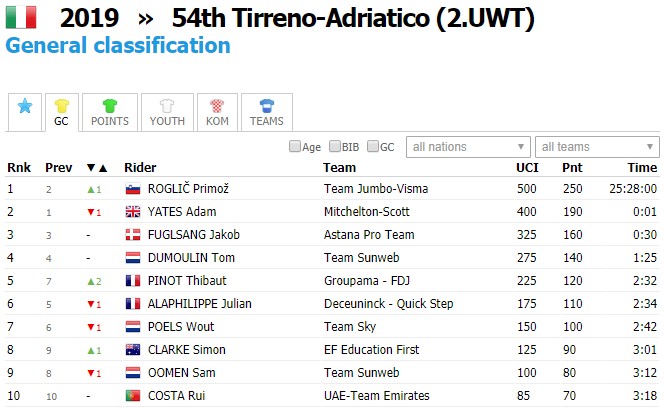Image resolution: width=664 pixels, height=408 pixels.
Task: Click the blue TEAMS jersey icon
Action: (266, 106)
